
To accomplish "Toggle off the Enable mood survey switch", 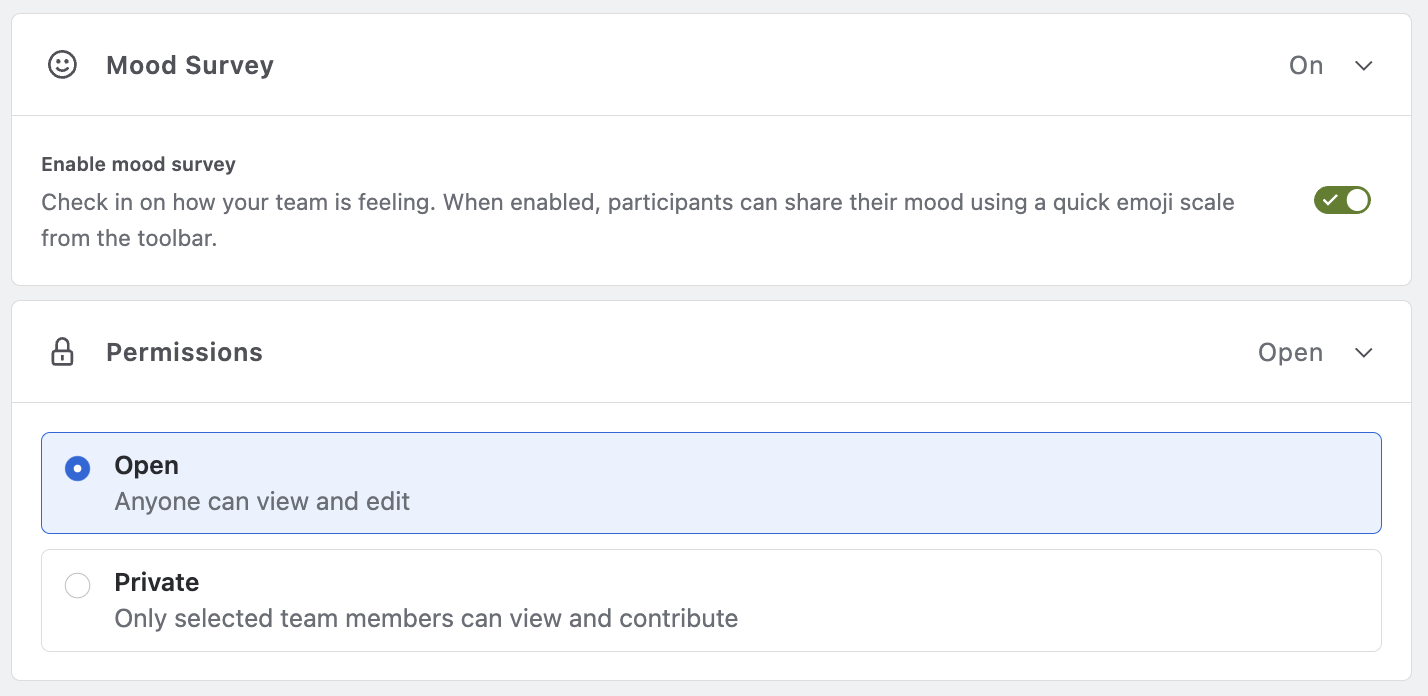I will tap(1342, 200).
